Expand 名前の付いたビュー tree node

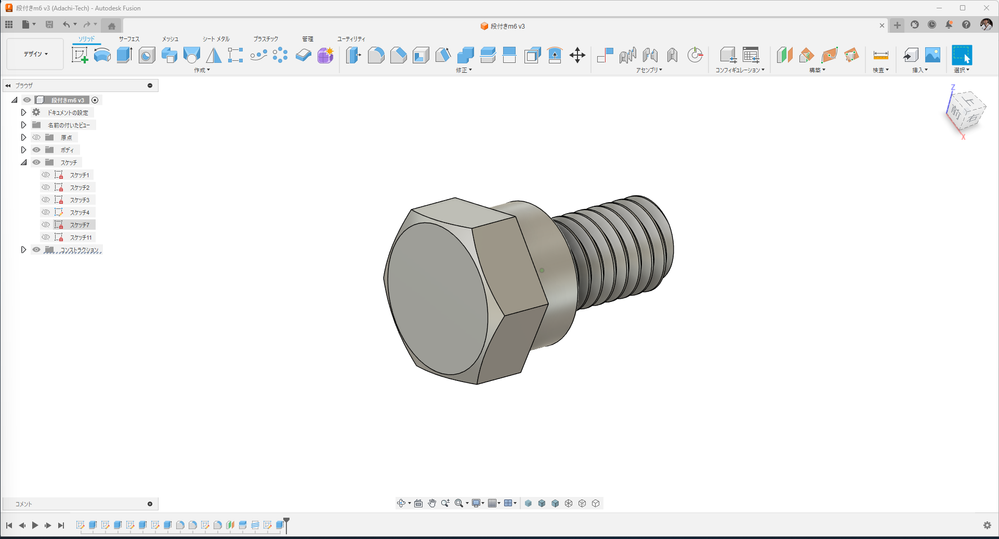[24, 125]
